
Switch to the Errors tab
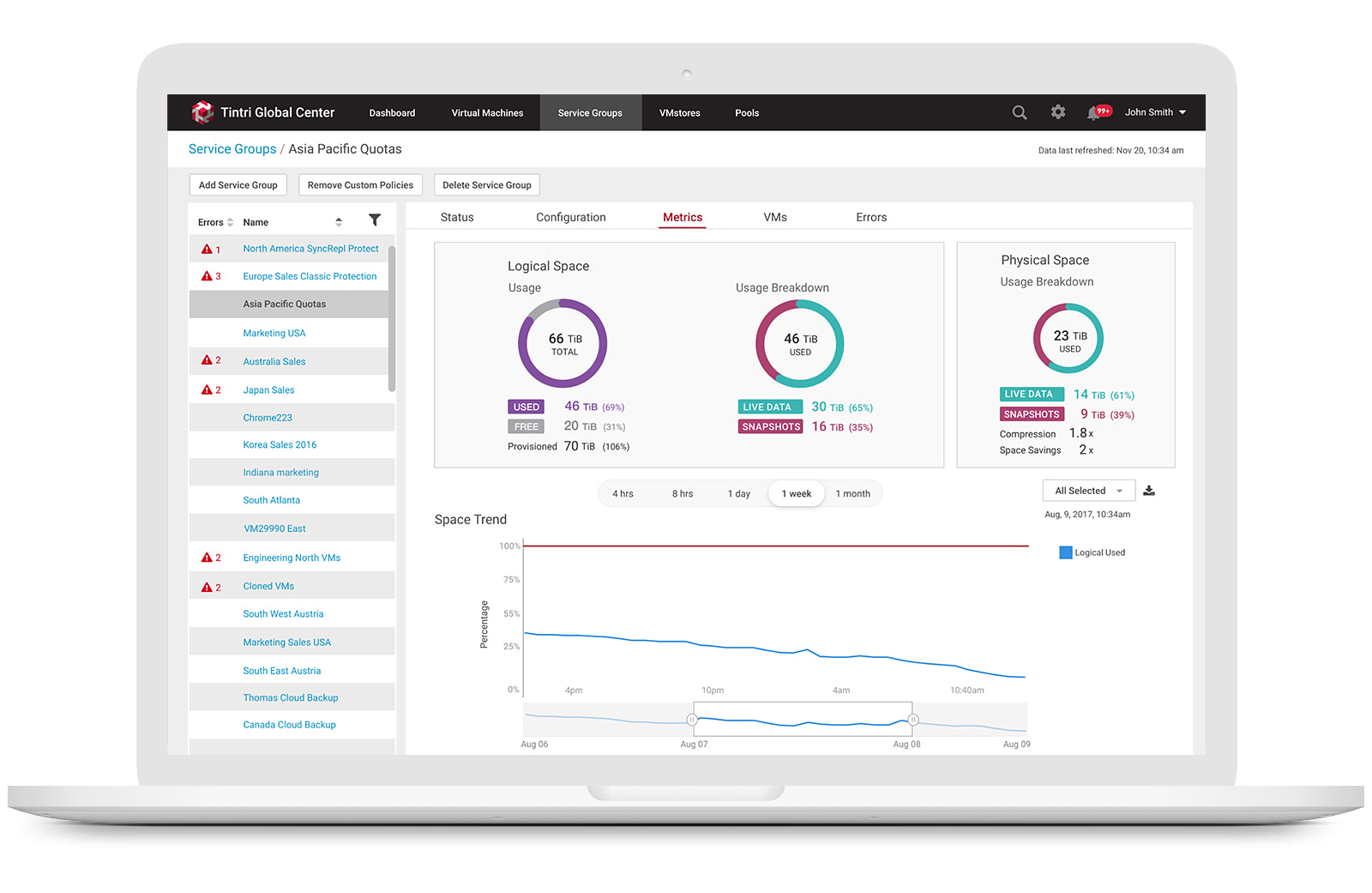(871, 217)
